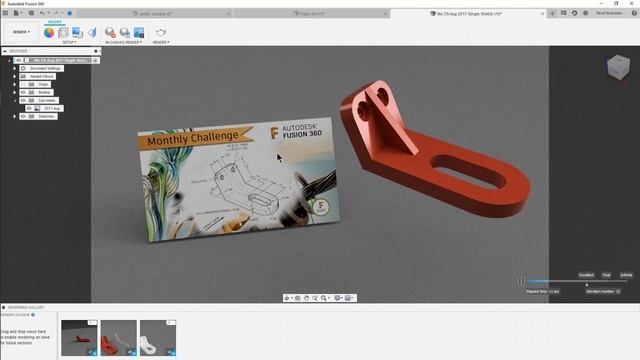Viewport: 640px width, 360px height.
Task: Toggle eye icon of 2017 Aug canvas
Action: 29,109
